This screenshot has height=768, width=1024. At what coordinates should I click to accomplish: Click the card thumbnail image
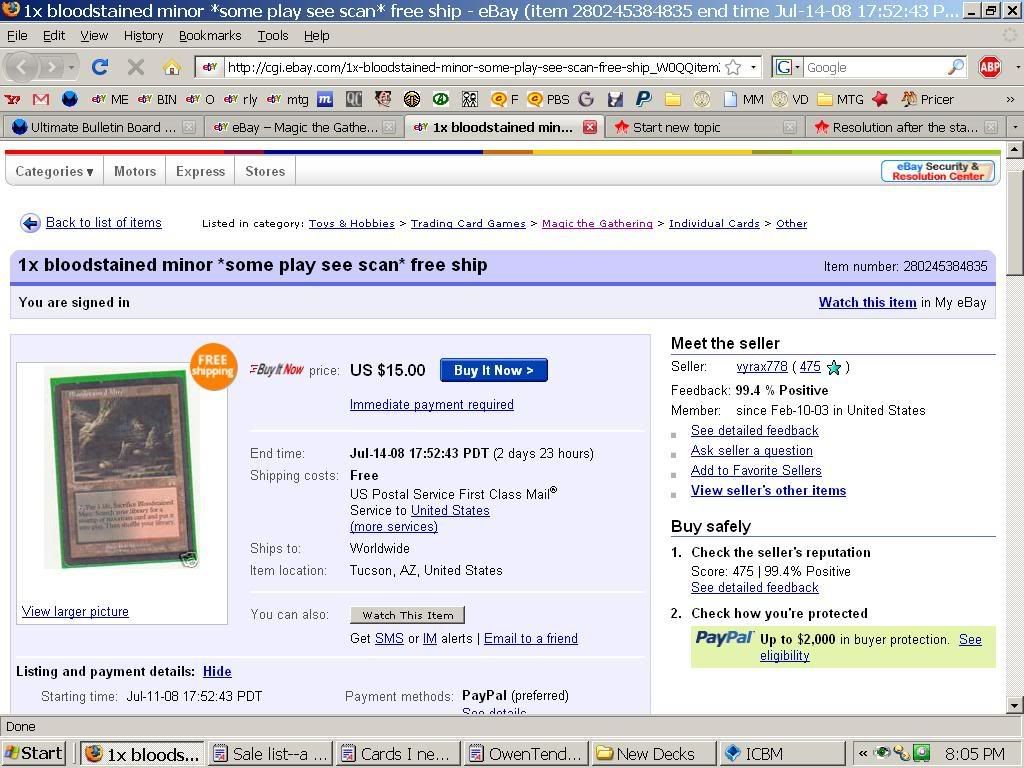(x=122, y=468)
